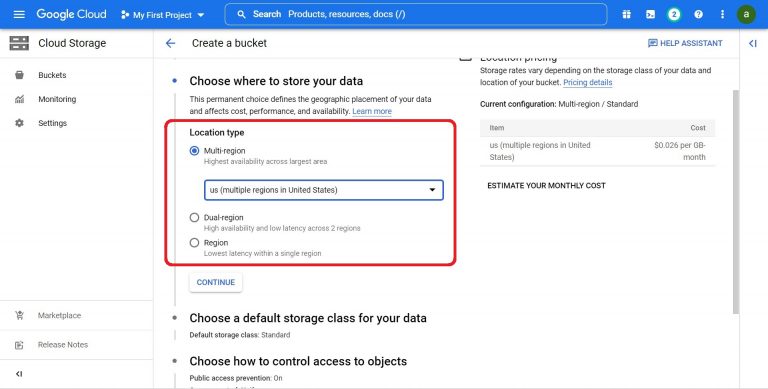Click the $0.026 per GB-month cost value
Image resolution: width=768 pixels, height=389 pixels.
[x=679, y=151]
